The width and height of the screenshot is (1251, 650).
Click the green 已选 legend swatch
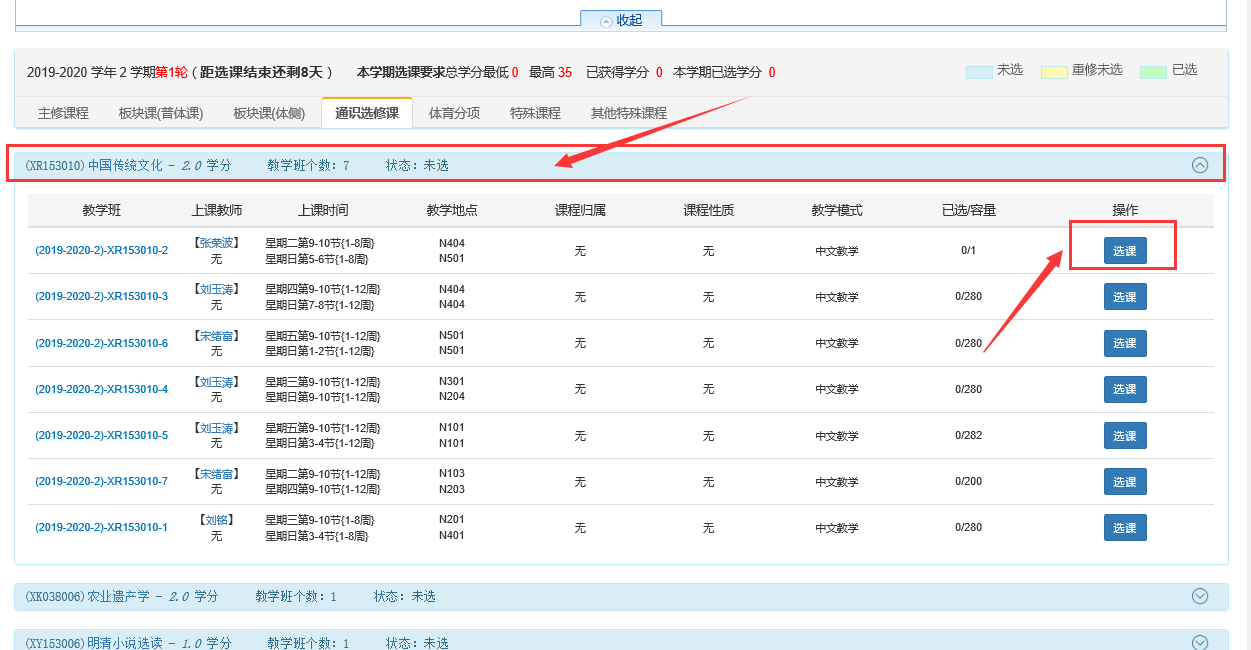click(1153, 72)
